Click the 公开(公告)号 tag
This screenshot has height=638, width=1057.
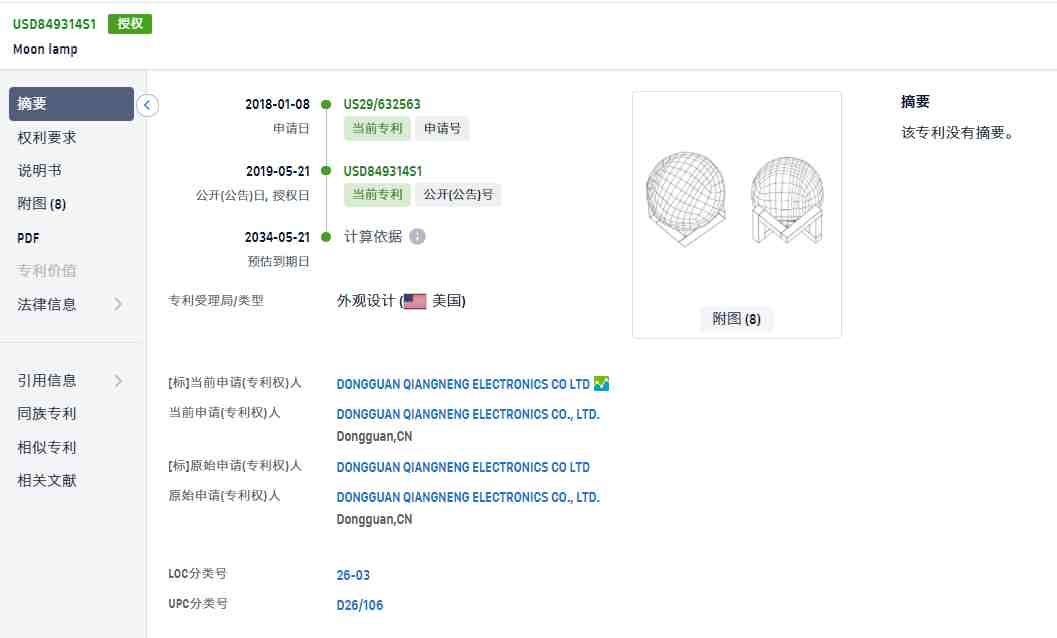[x=458, y=194]
